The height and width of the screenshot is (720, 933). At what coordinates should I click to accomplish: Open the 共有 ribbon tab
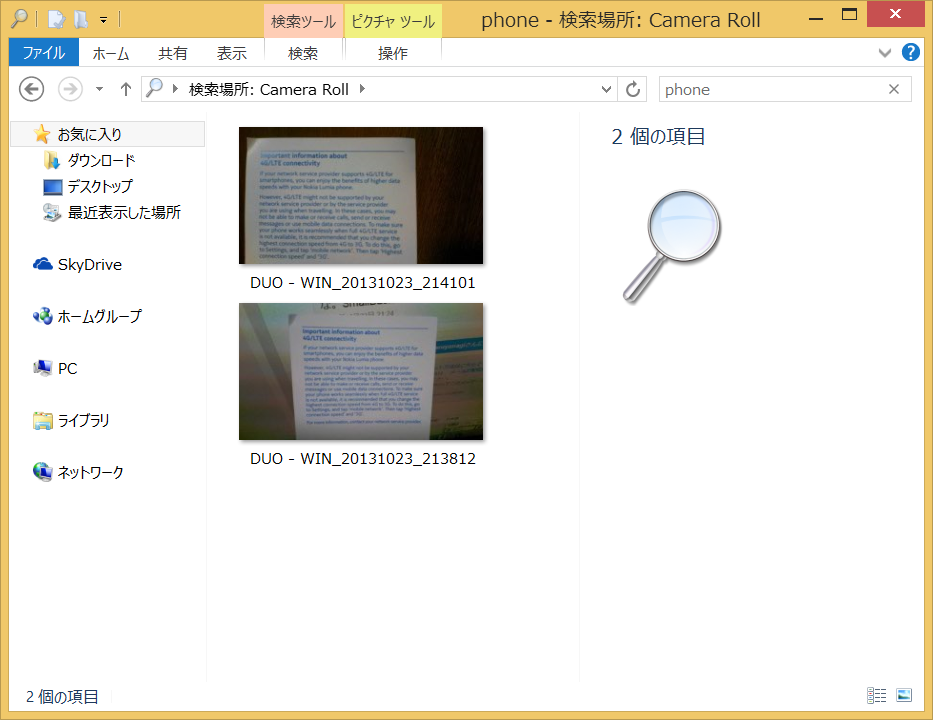pos(172,53)
